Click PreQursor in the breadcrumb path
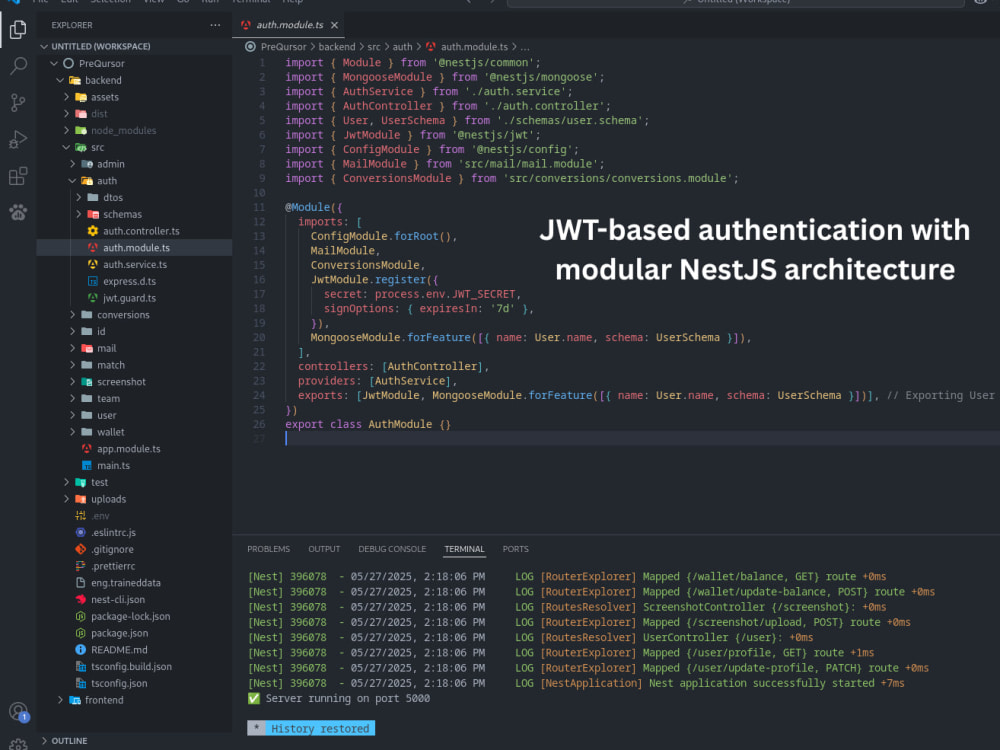The image size is (1000, 750). click(x=283, y=47)
